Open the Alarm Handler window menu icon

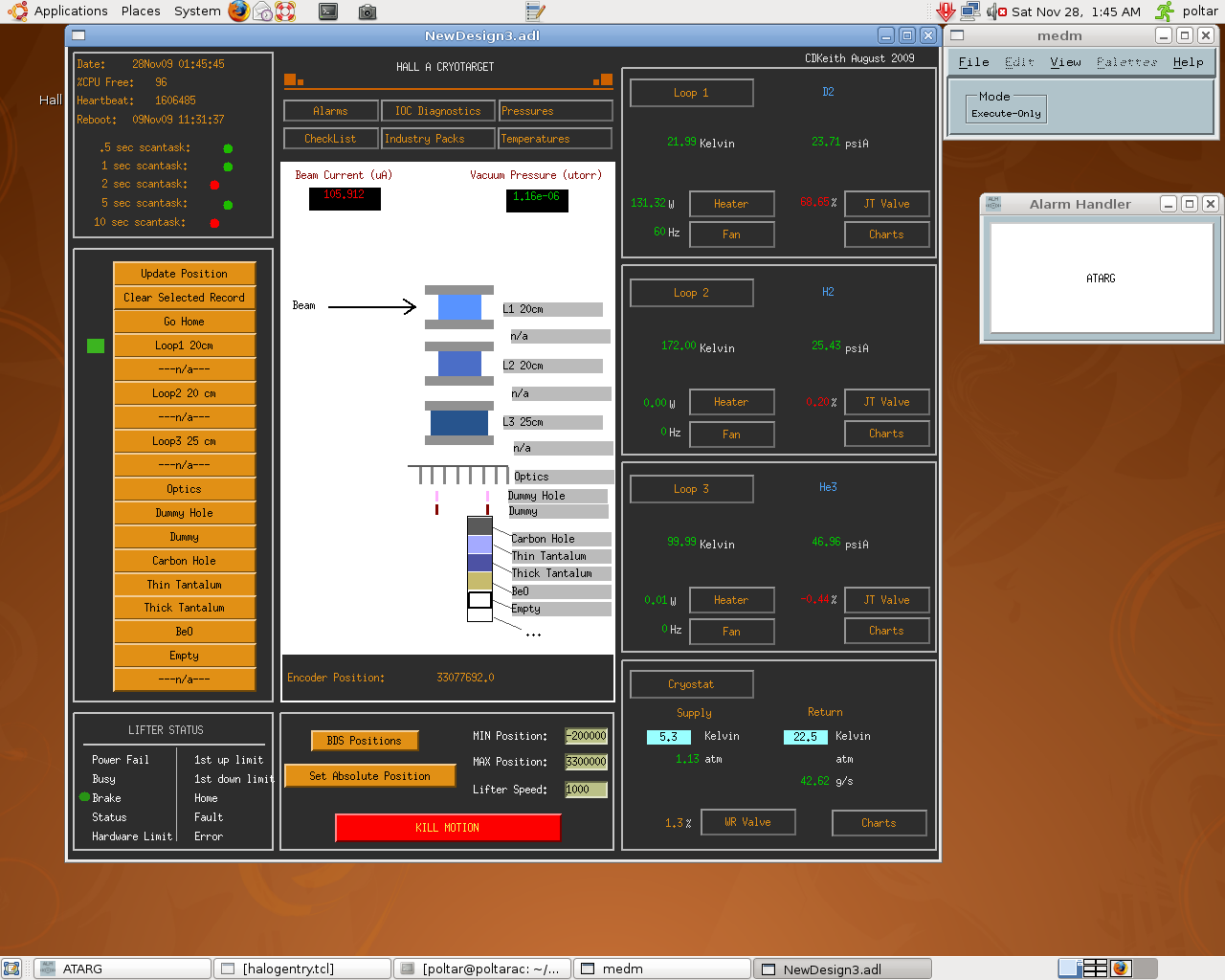pos(993,204)
